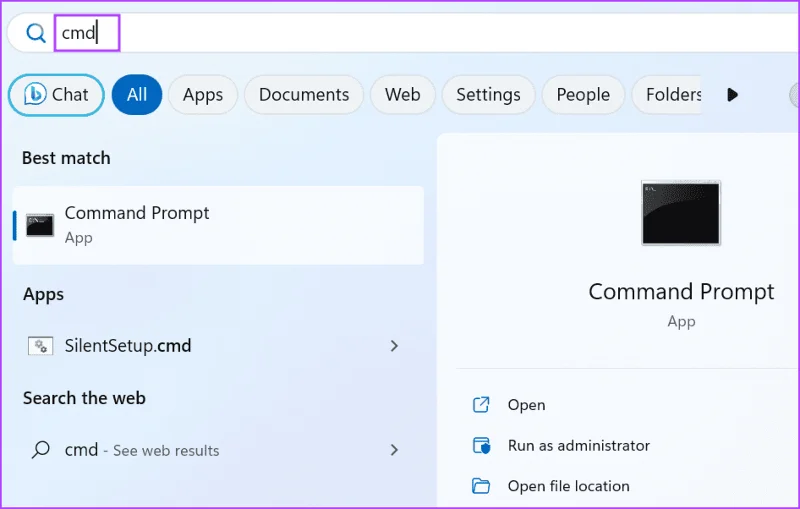Click the web search magnifier icon beside cmd
Screen dimensions: 800x509
(x=40, y=450)
